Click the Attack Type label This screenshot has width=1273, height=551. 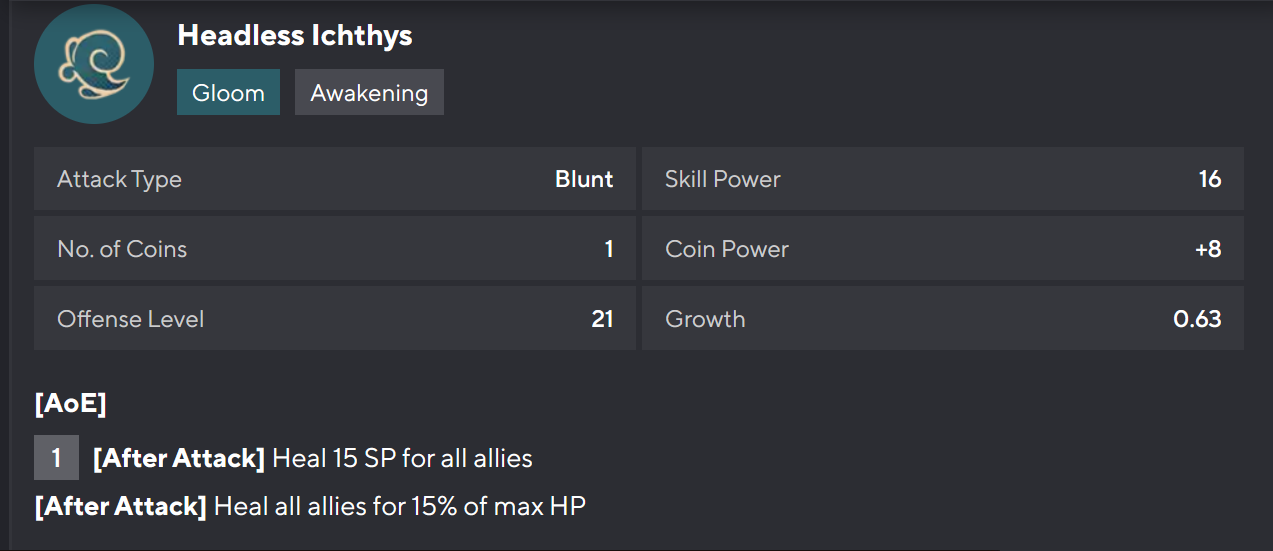119,180
